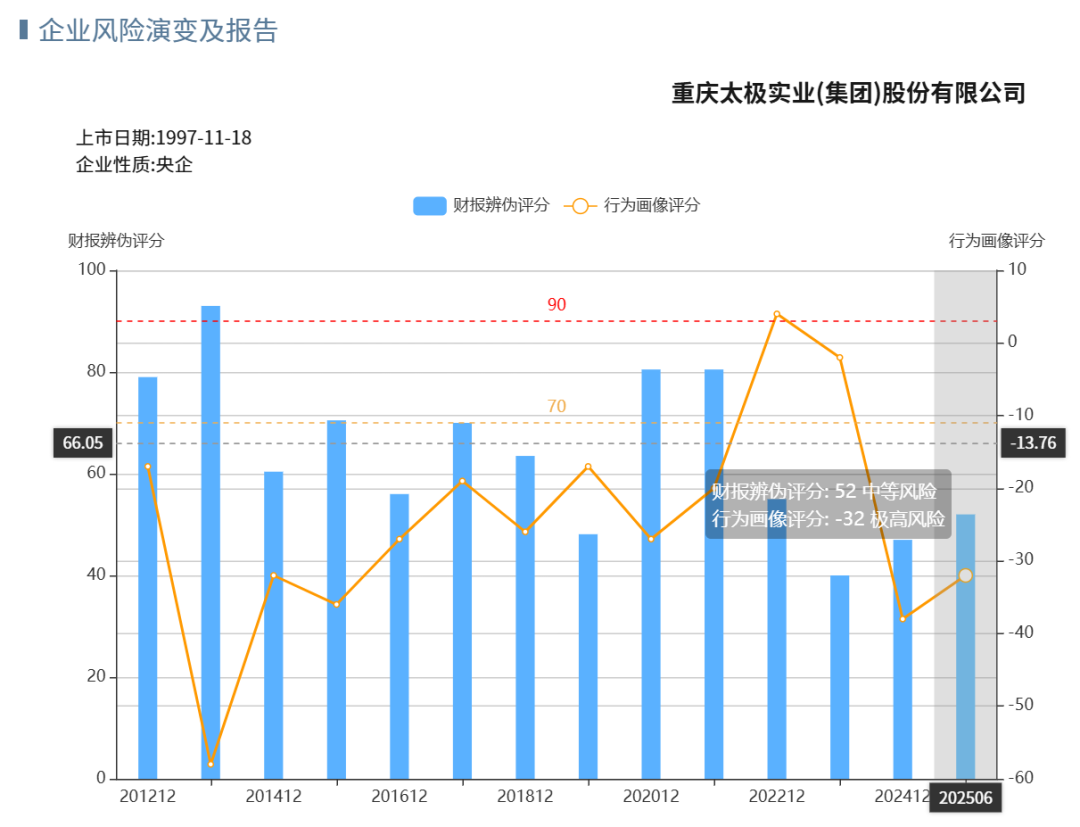This screenshot has height=827, width=1080.
Task: Select the blue bar between 201612 and 201812
Action: pyautogui.click(x=462, y=601)
